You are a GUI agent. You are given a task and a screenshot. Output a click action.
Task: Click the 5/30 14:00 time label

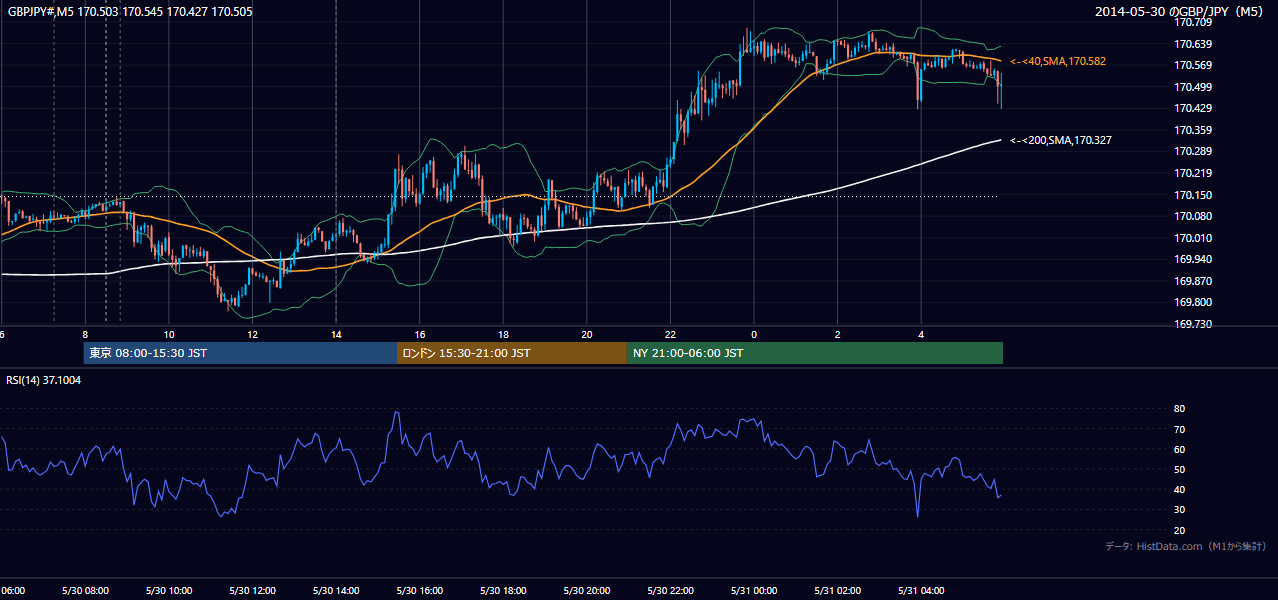(336, 591)
